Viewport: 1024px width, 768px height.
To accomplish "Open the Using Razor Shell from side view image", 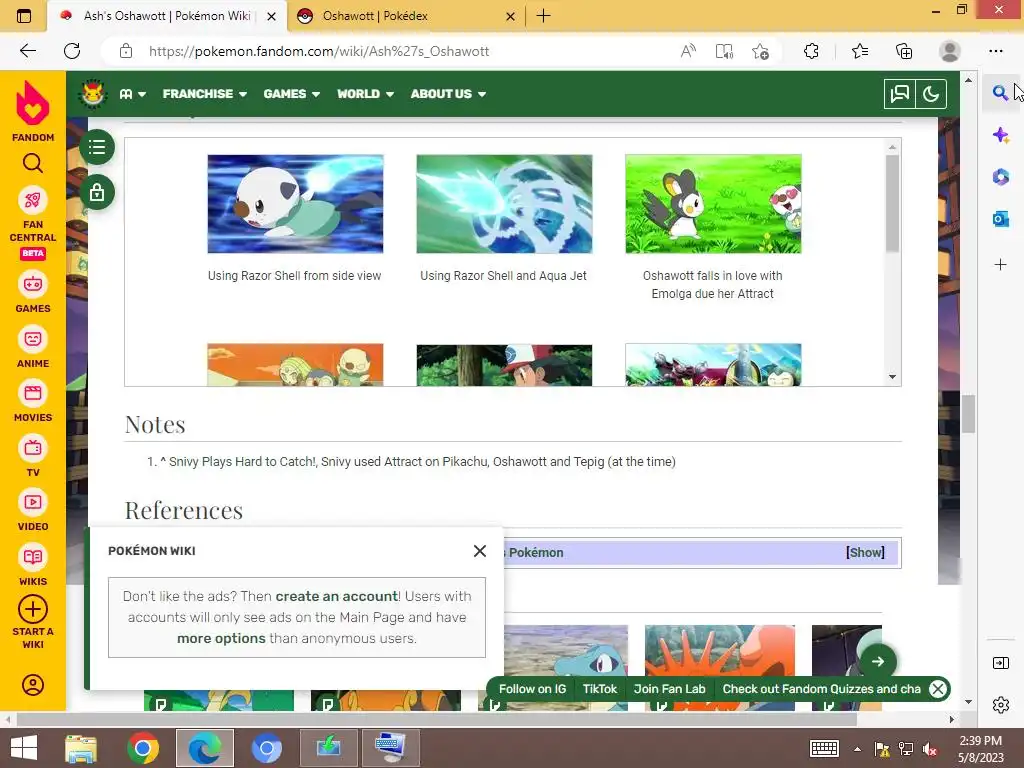I will pyautogui.click(x=295, y=204).
